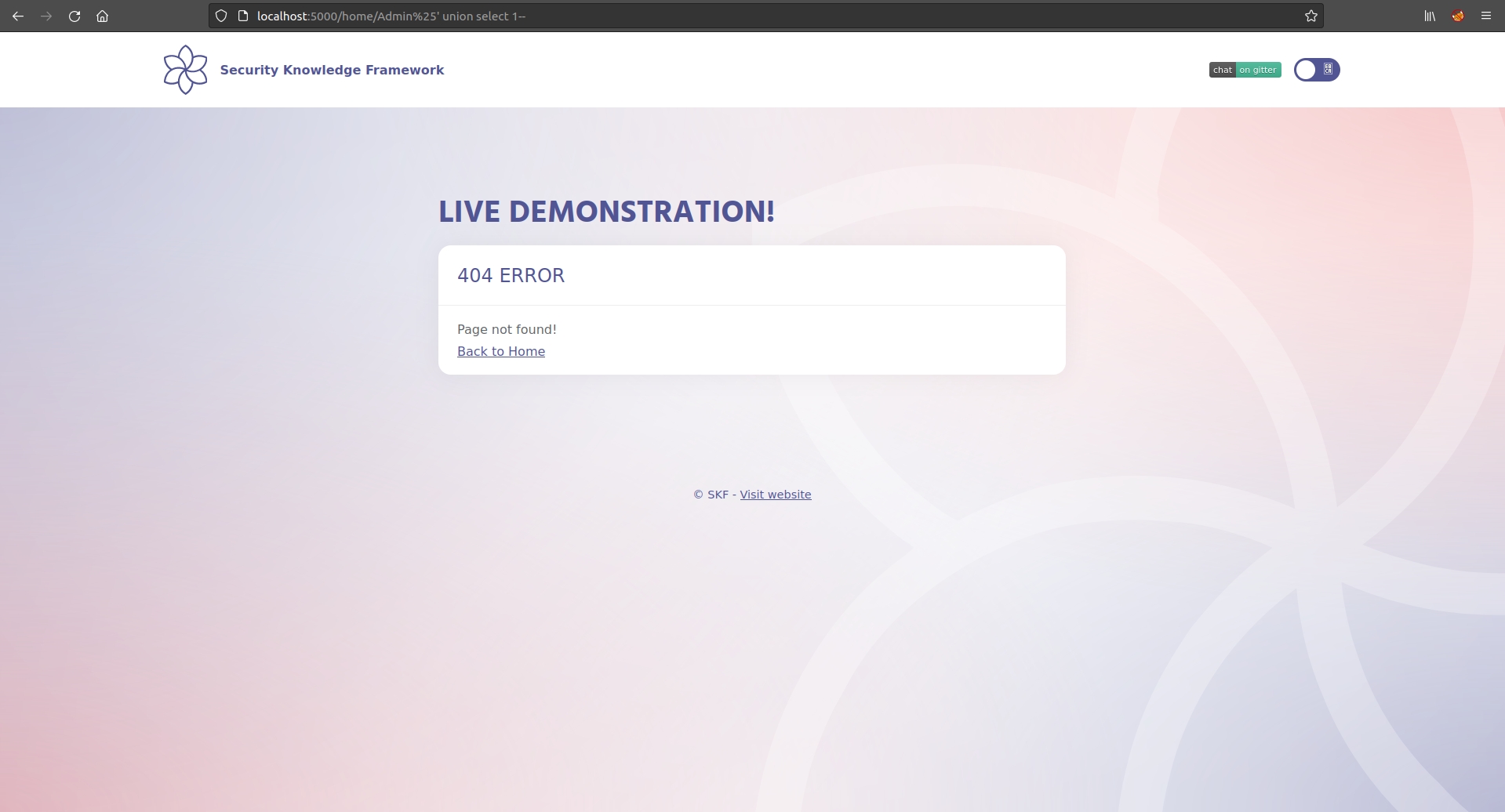
Task: Click the LIVE DEMONSTRATION heading
Action: click(606, 212)
